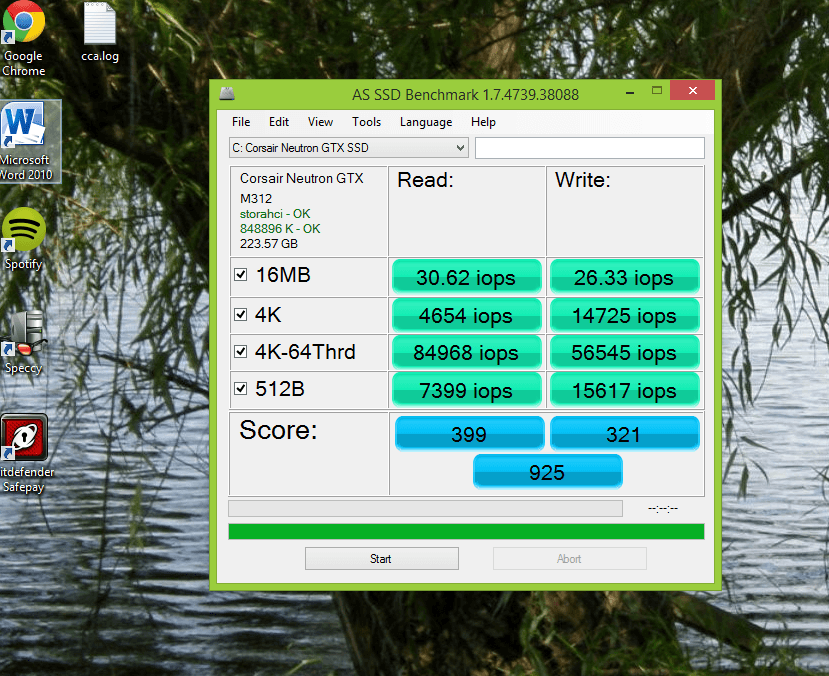Viewport: 829px width, 676px height.
Task: Click the AS SSD title bar drive icon
Action: click(x=227, y=94)
